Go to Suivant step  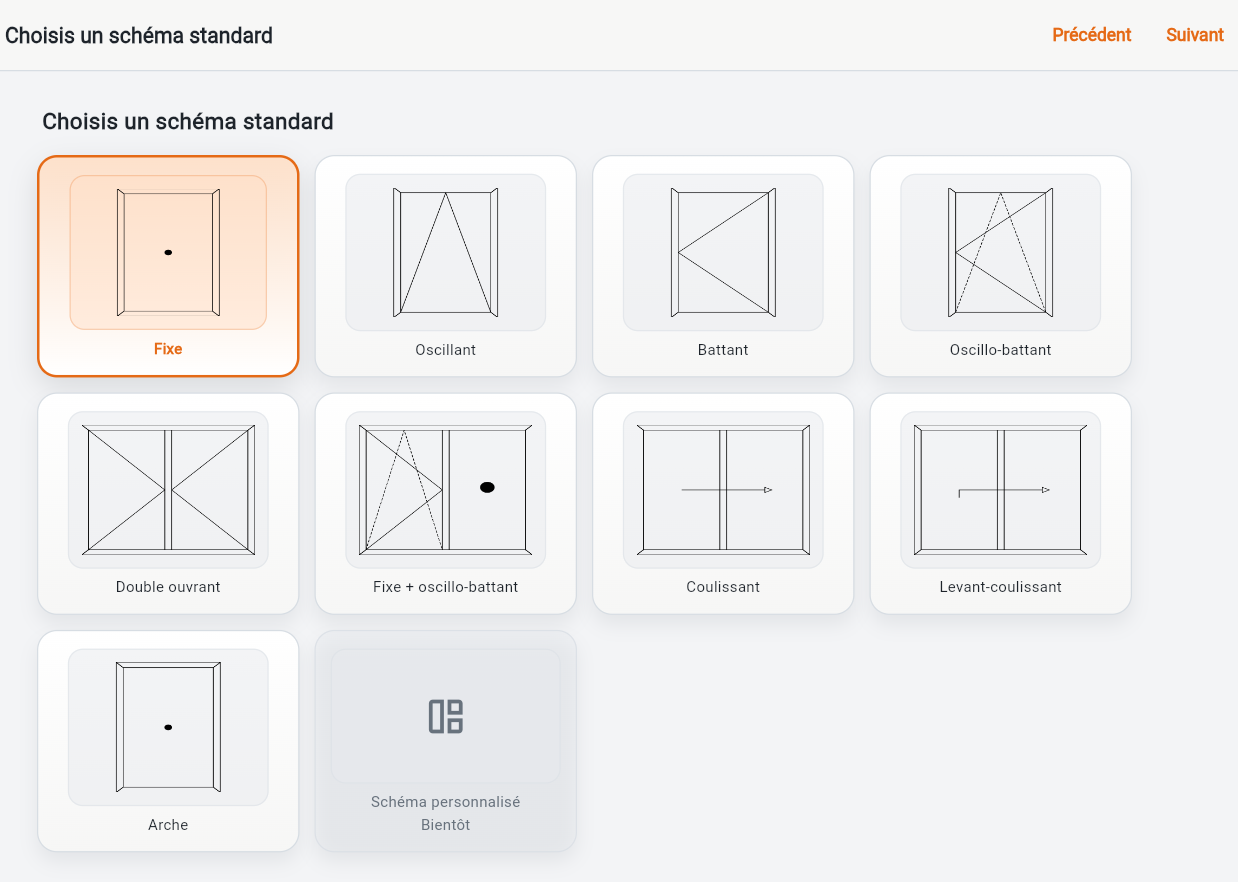pos(1195,35)
